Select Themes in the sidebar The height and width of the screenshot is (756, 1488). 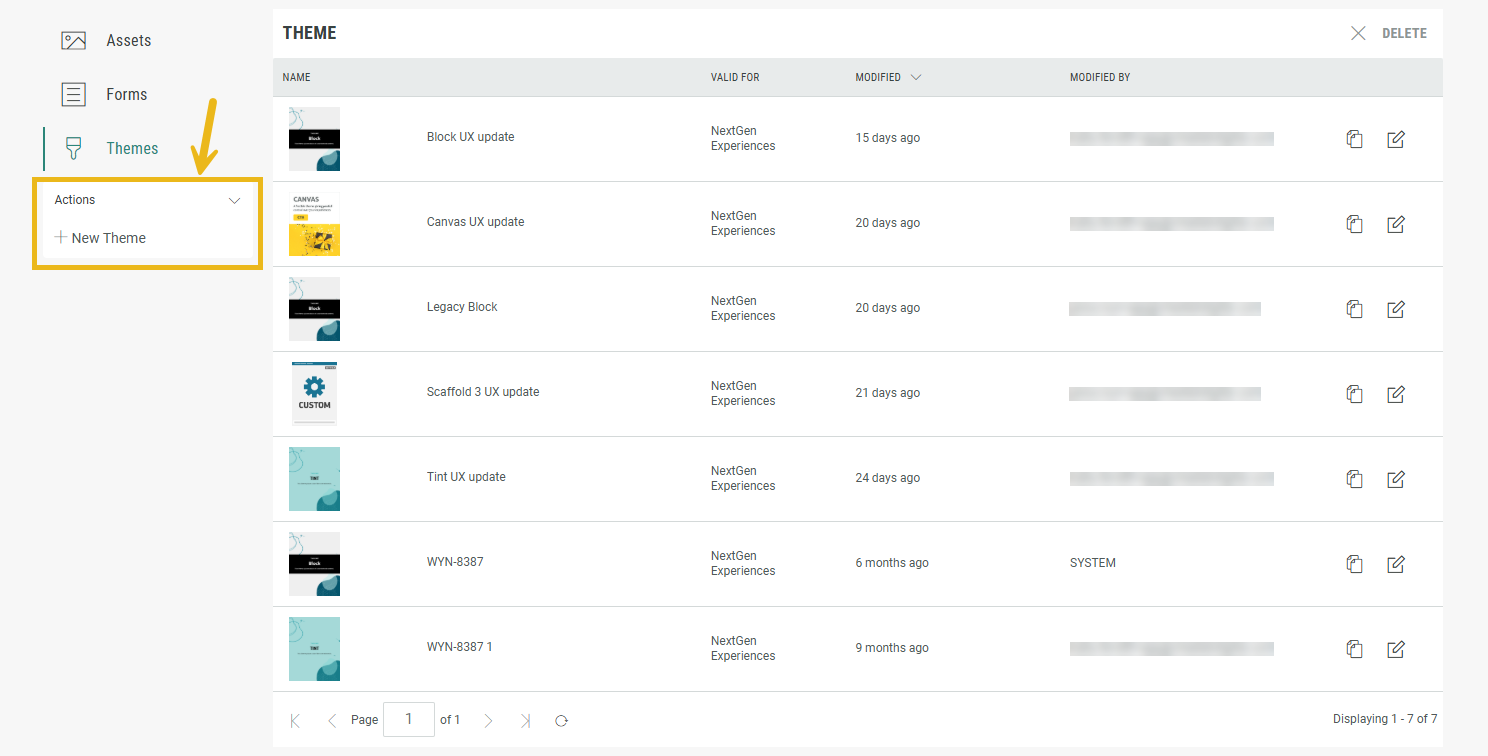[x=132, y=149]
